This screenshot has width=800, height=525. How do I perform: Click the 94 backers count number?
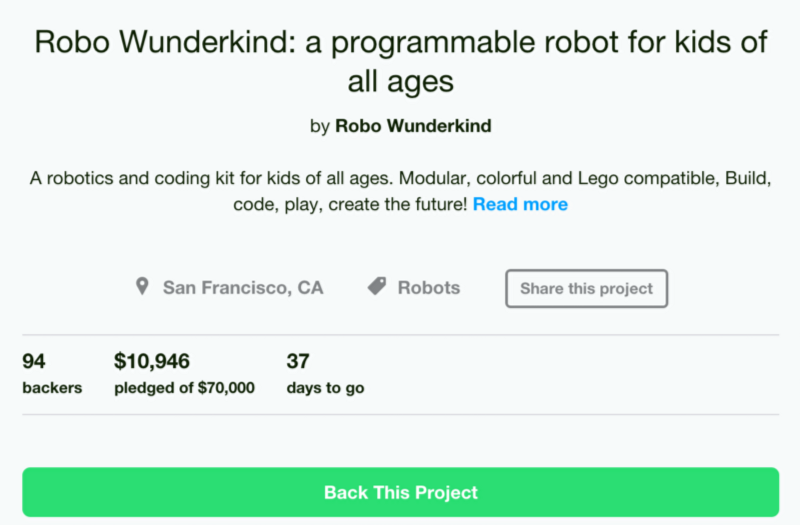(x=34, y=361)
